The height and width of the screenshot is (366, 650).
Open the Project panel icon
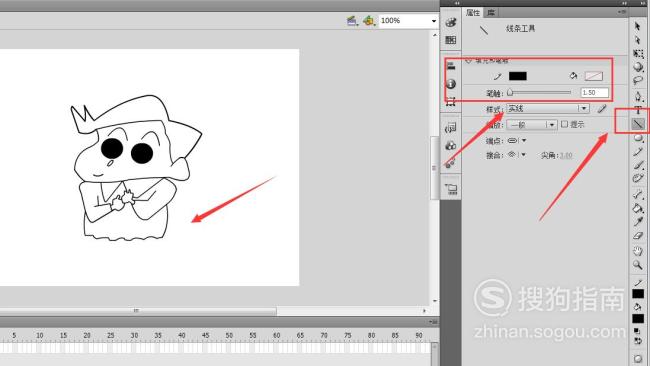pos(451,189)
